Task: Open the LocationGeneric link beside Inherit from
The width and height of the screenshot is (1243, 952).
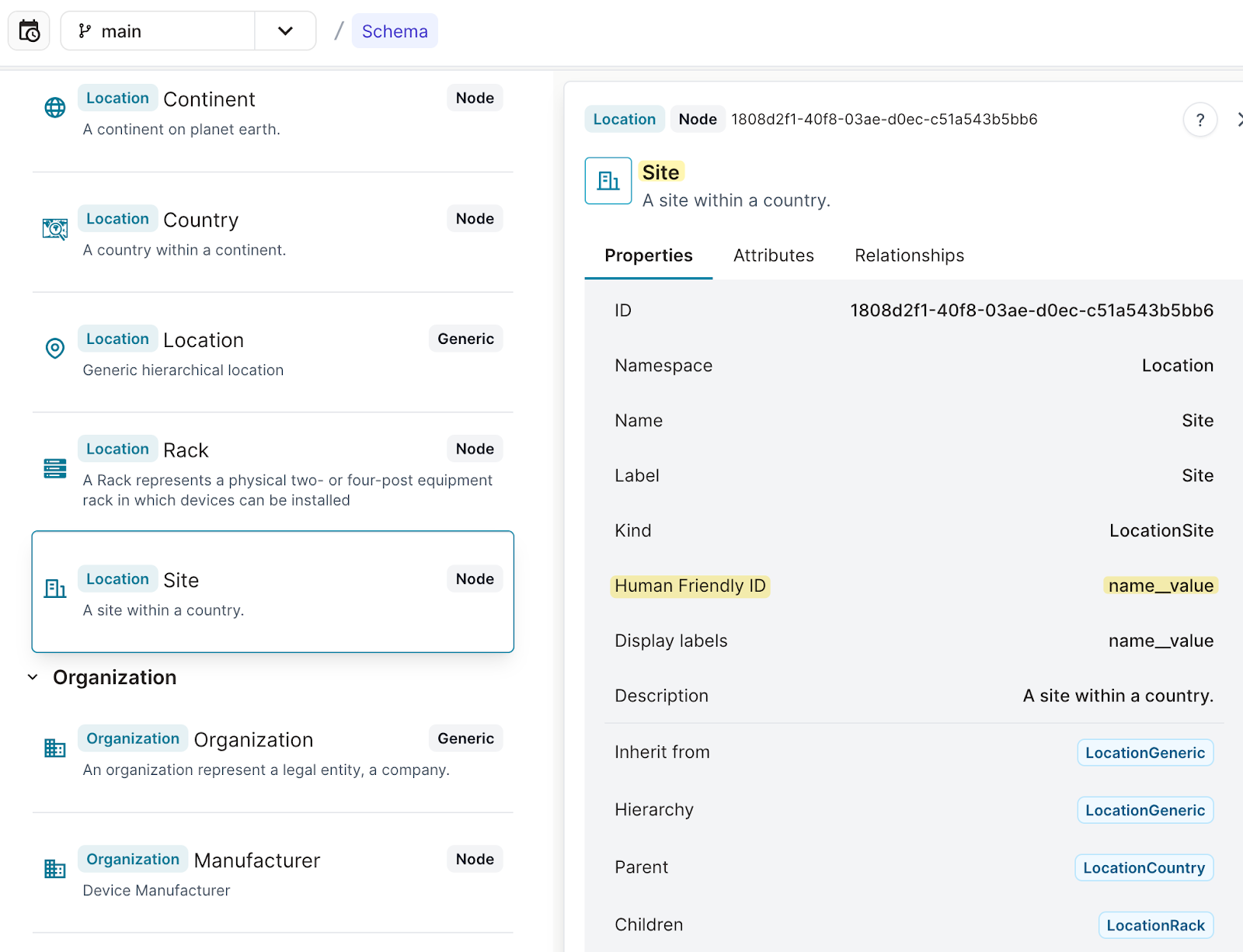Action: pos(1145,752)
